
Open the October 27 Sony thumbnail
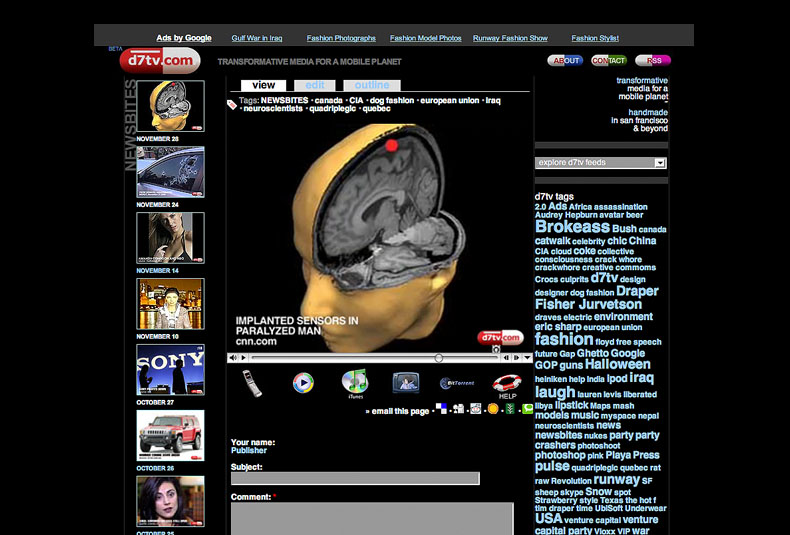(170, 370)
